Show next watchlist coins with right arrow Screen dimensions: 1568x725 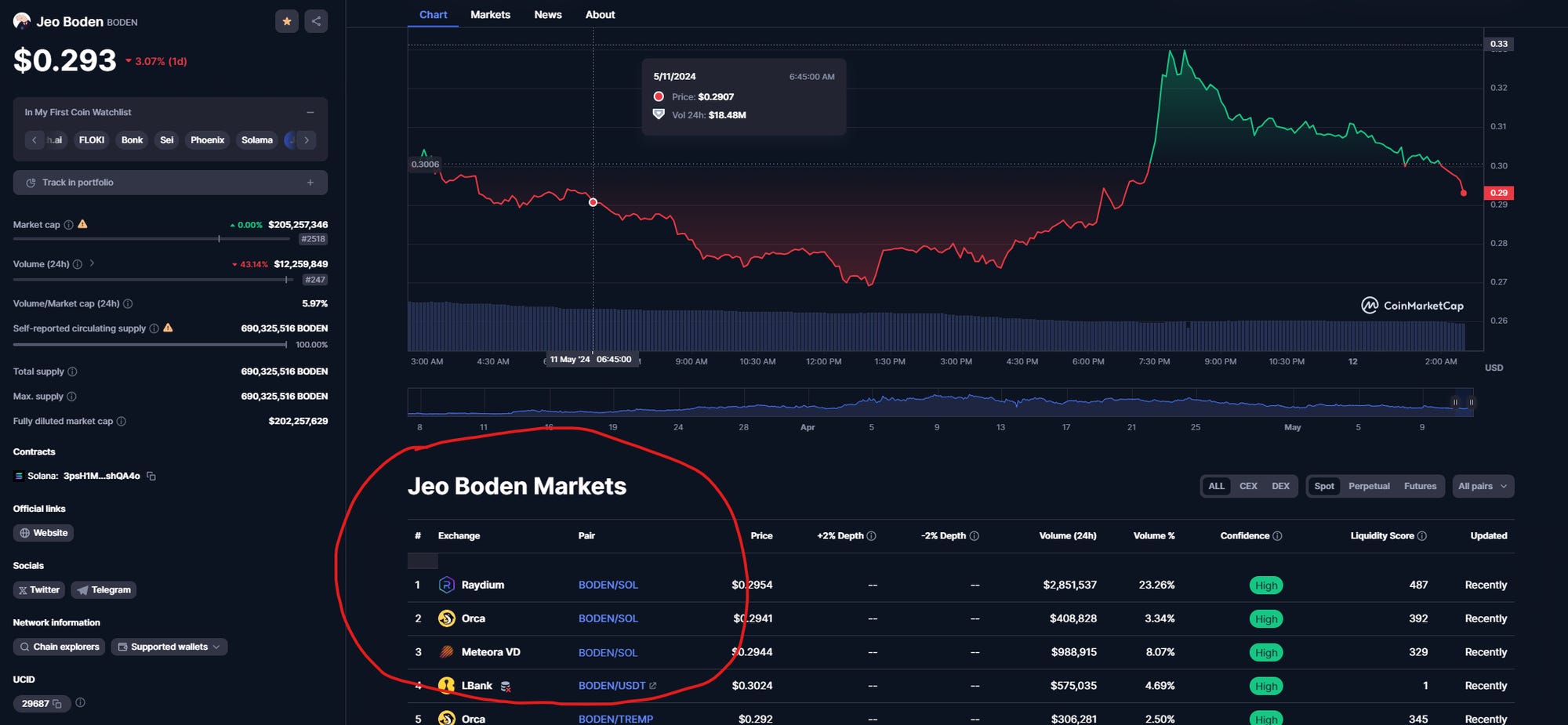[307, 140]
